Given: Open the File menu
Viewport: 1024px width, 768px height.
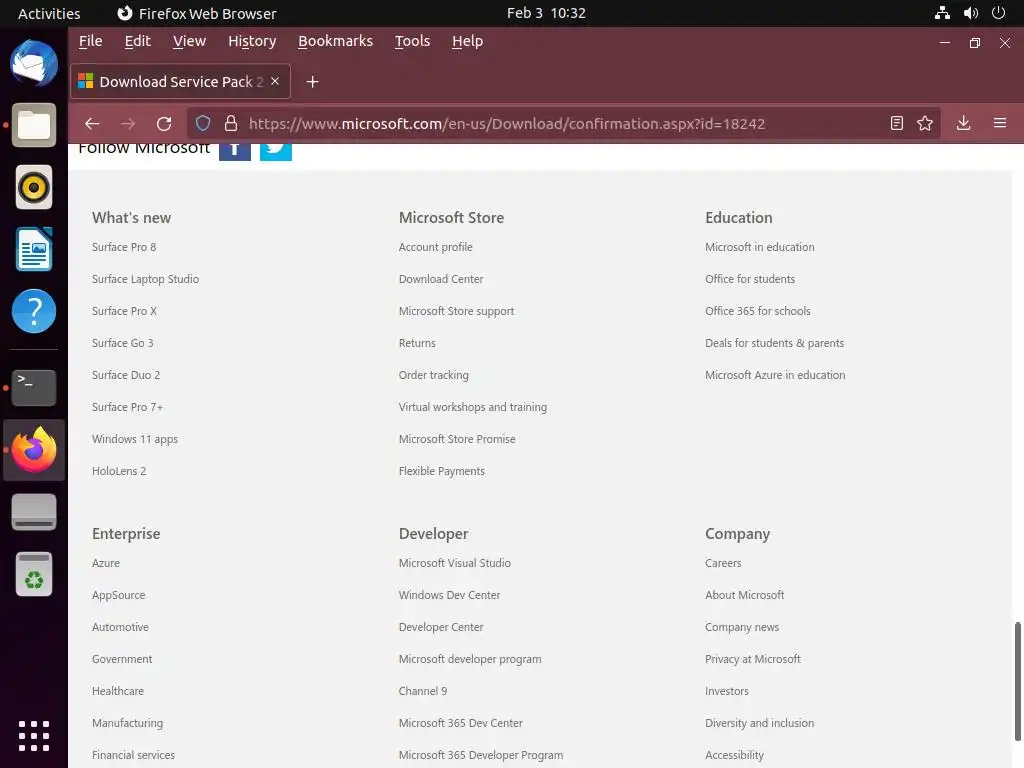Looking at the screenshot, I should click(x=90, y=41).
